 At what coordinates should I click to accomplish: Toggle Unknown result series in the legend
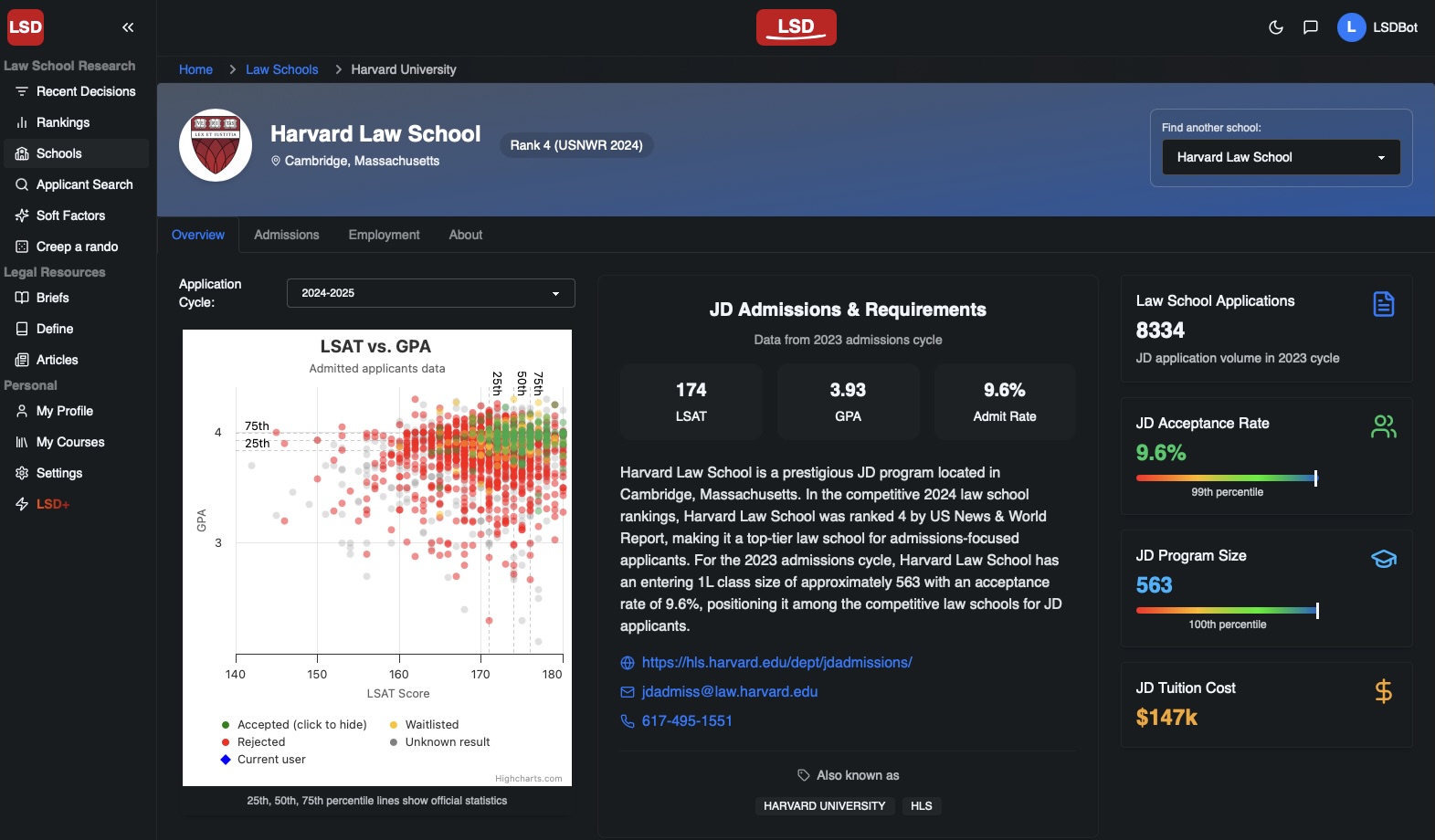click(x=447, y=742)
